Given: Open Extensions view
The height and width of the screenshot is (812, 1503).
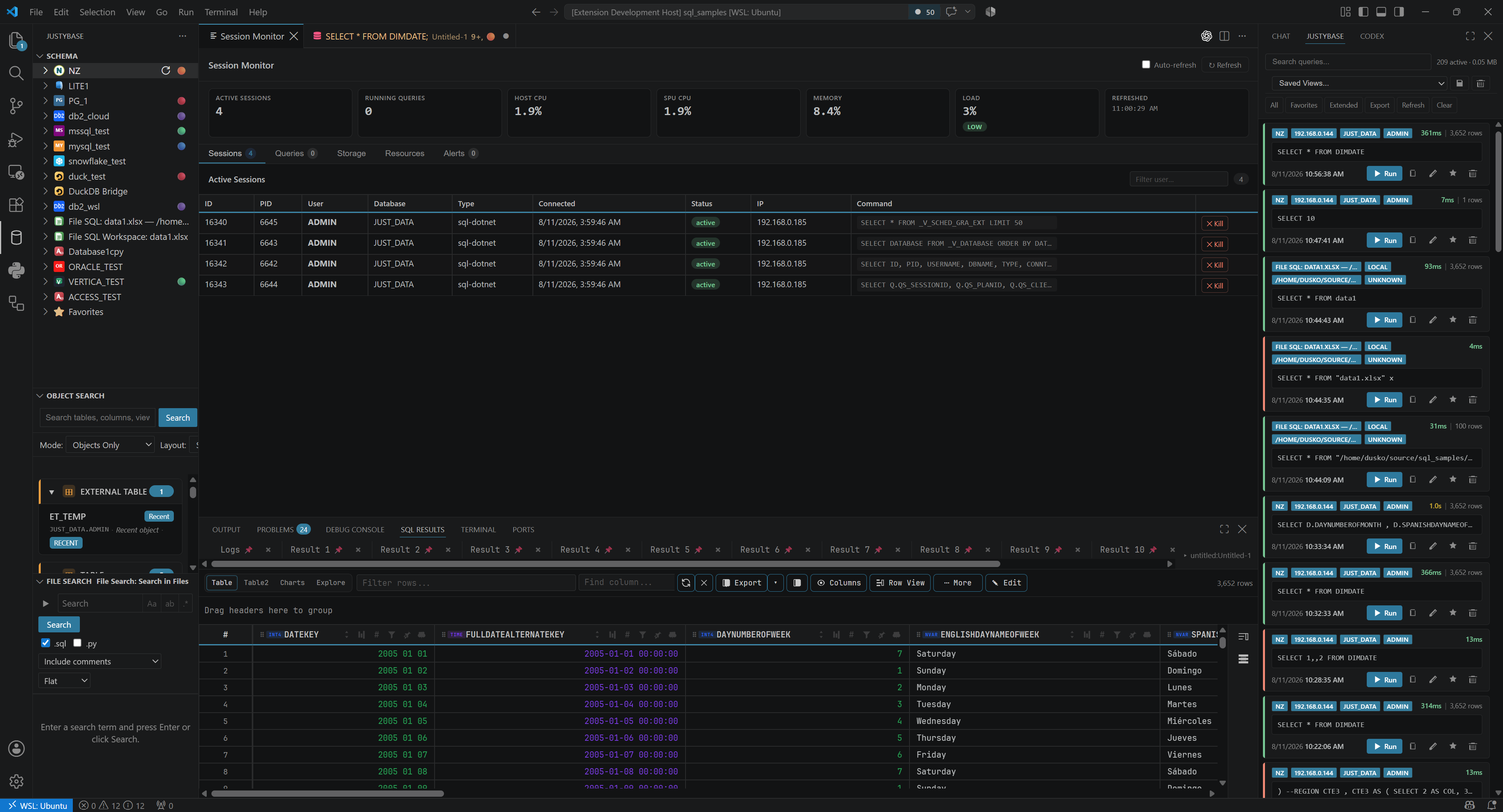Looking at the screenshot, I should [x=16, y=204].
